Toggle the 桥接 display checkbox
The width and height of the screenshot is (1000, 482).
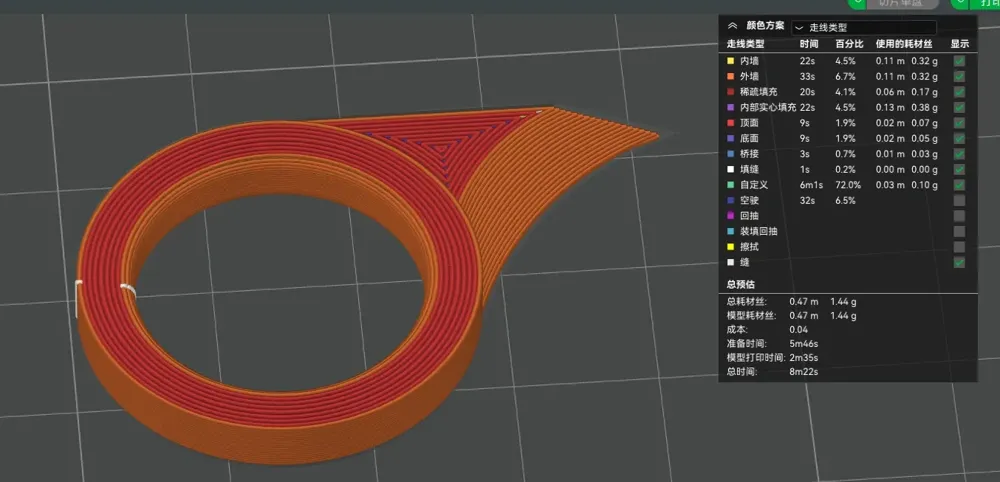point(959,154)
